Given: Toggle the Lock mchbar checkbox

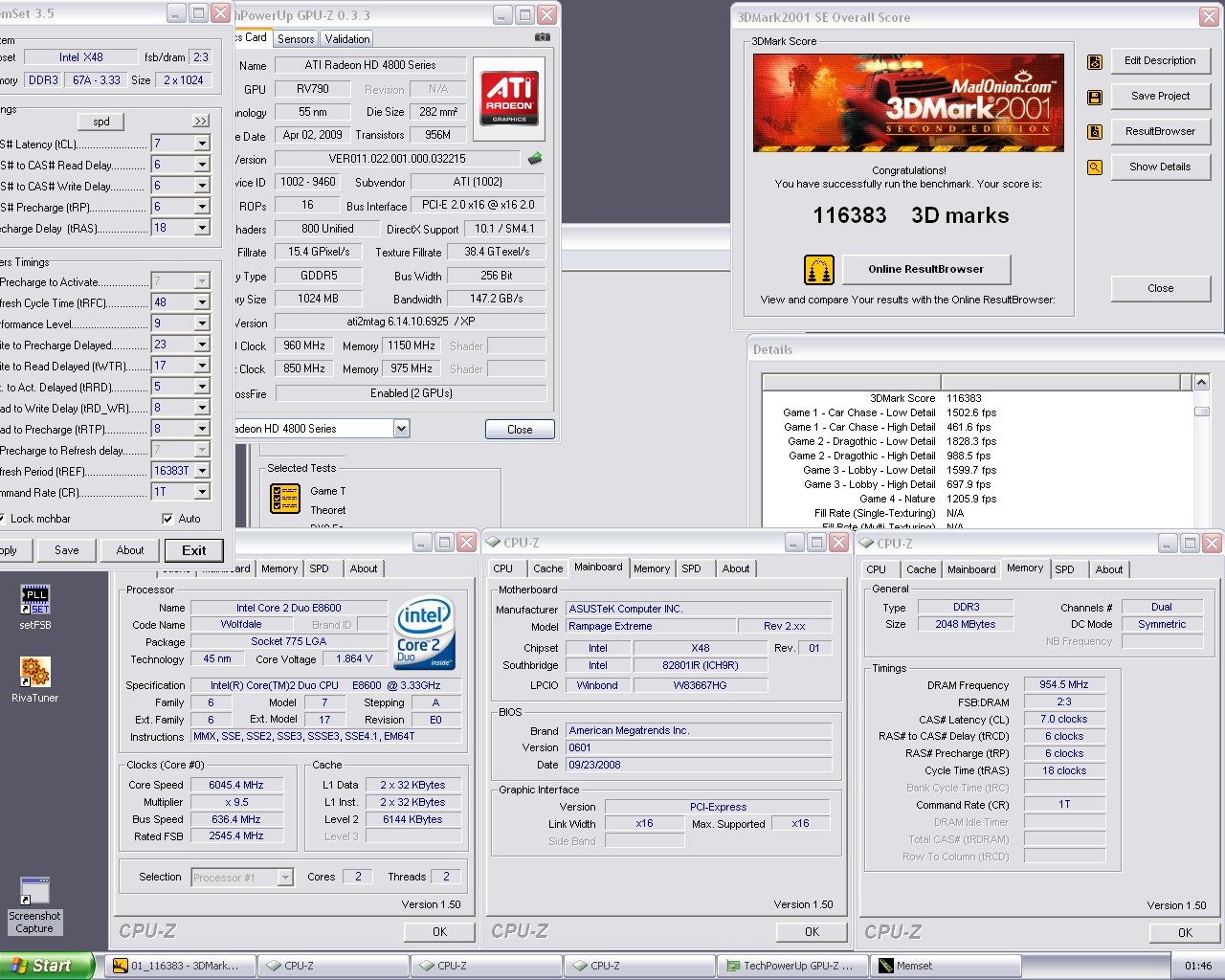Looking at the screenshot, I should [2, 519].
